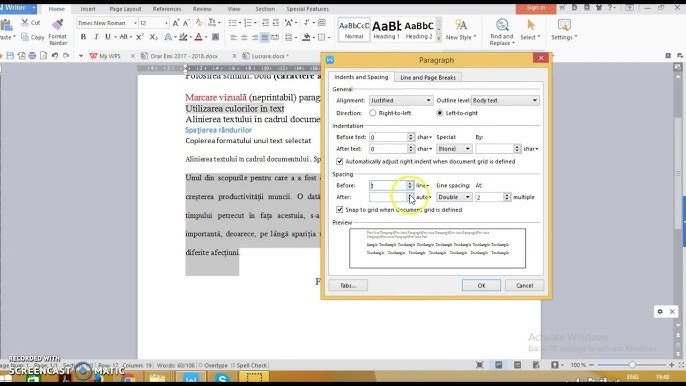Click the Print icon in quick access bar
Screen dimensions: 686x386
[x=32, y=56]
